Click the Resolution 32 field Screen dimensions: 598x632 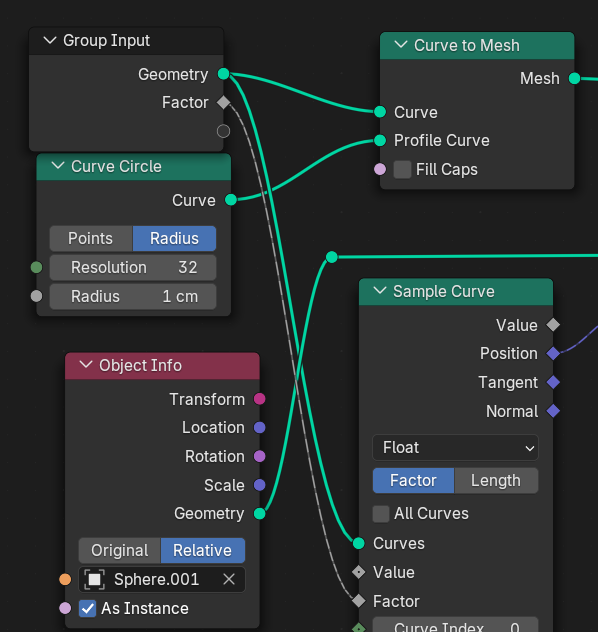coord(133,267)
